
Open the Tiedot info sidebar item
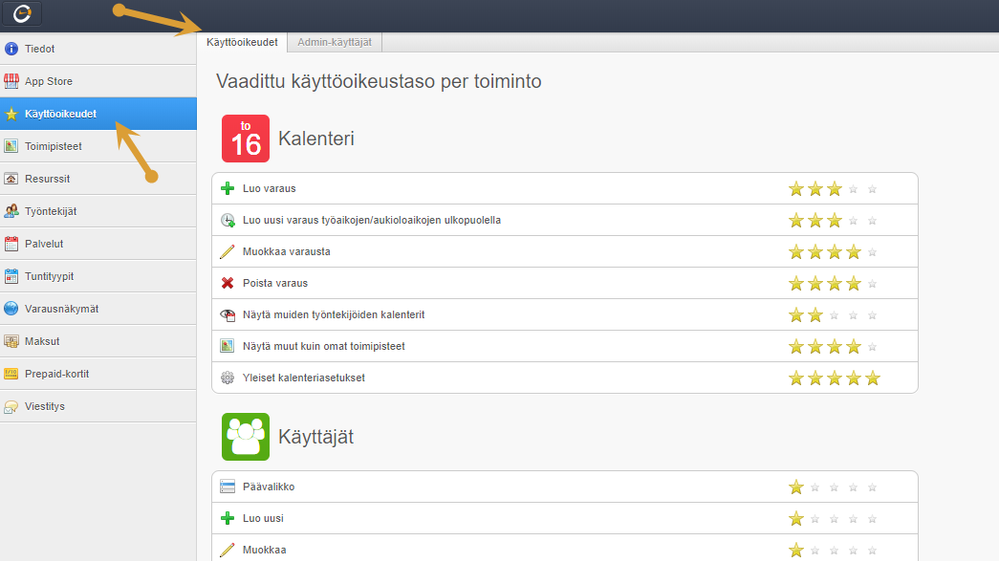(40, 49)
